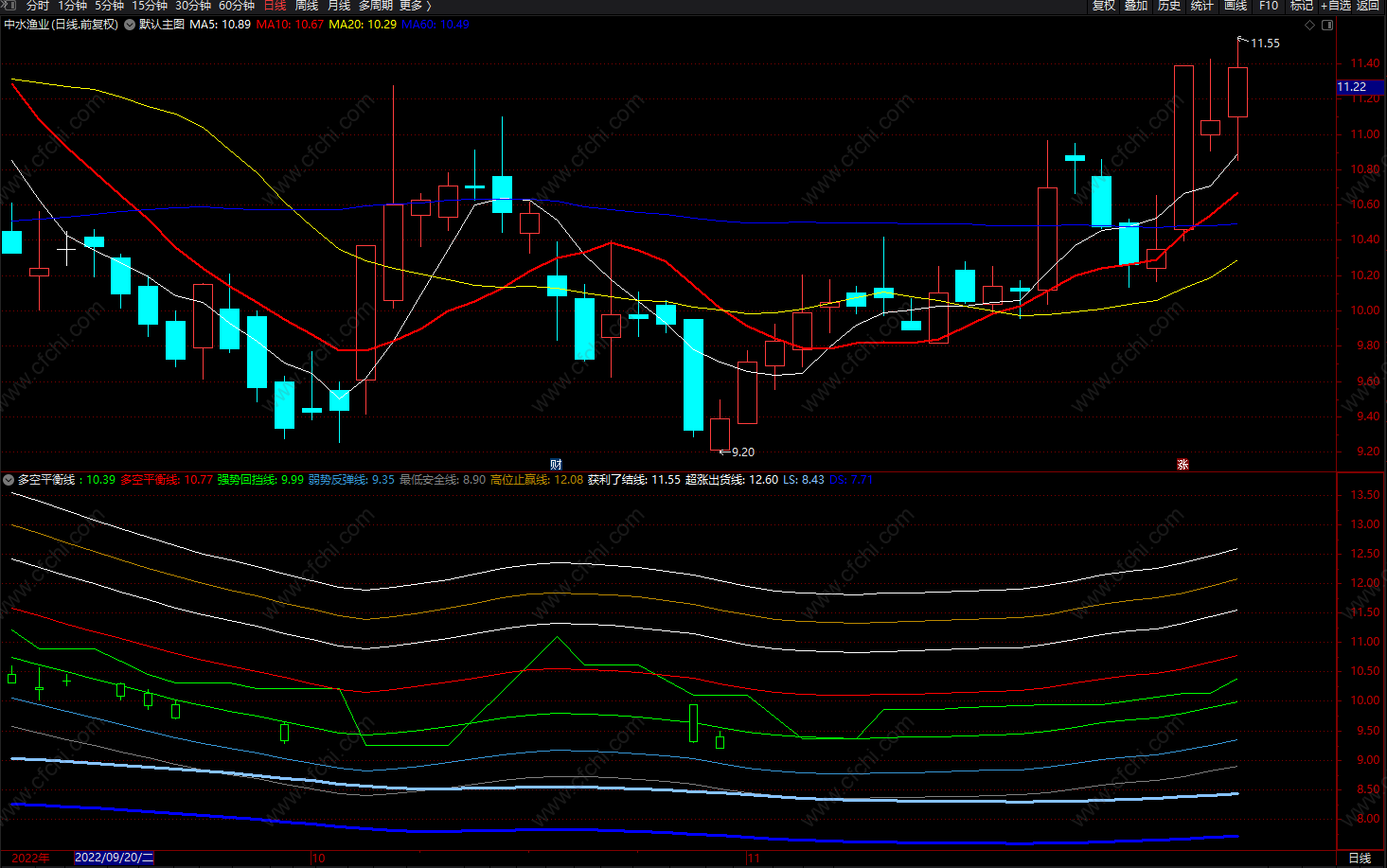Add stock via +自选 button

point(1336,6)
